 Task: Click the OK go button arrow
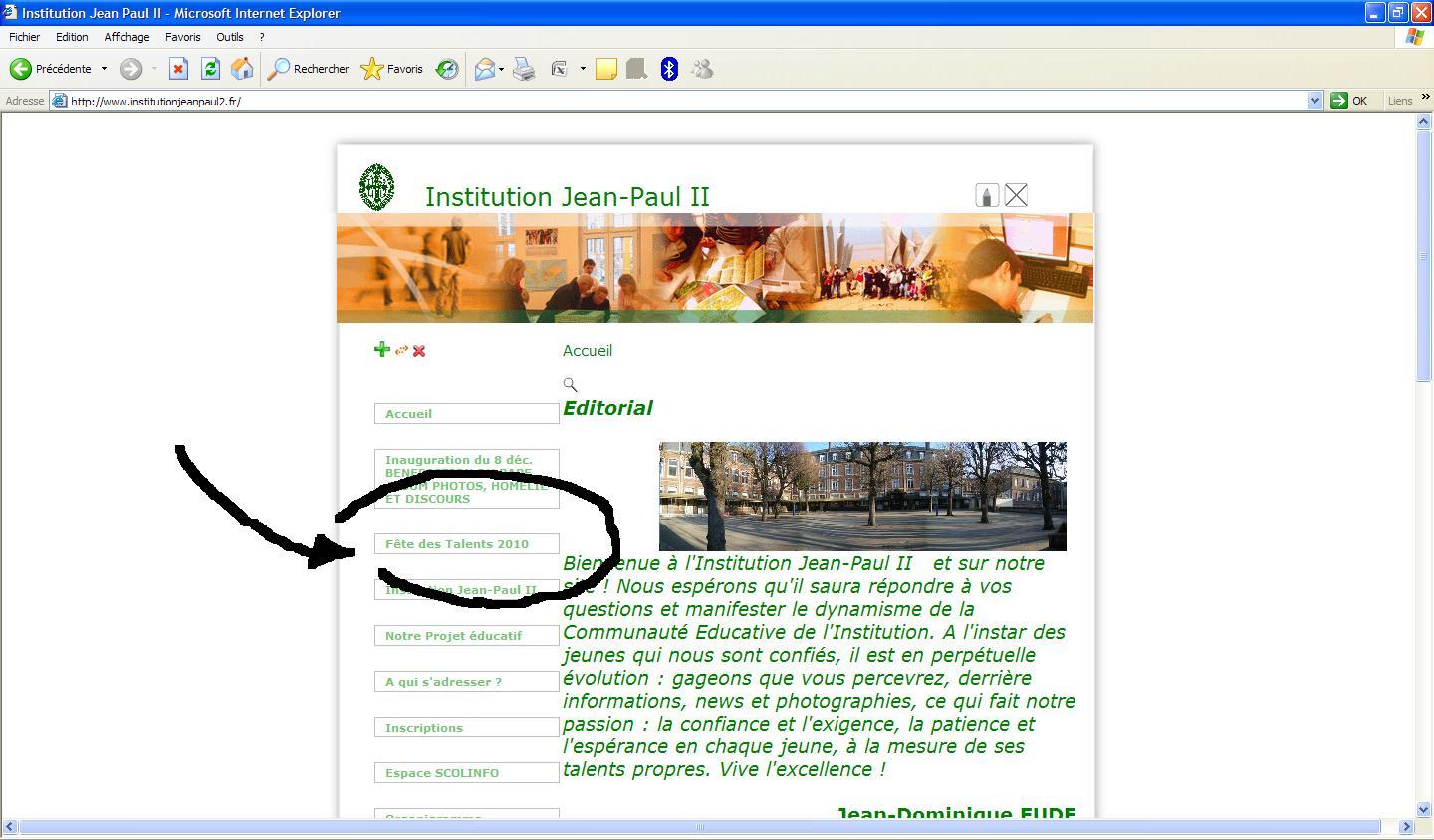pyautogui.click(x=1339, y=101)
